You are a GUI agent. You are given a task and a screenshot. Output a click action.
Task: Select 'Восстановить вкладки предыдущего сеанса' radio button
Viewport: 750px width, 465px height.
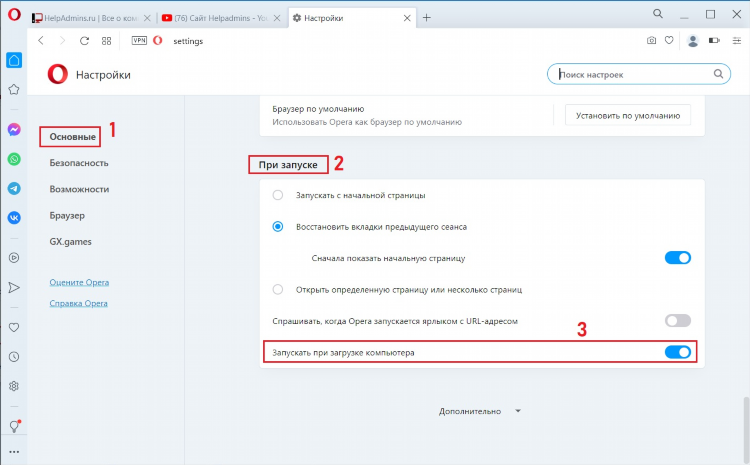coord(278,227)
